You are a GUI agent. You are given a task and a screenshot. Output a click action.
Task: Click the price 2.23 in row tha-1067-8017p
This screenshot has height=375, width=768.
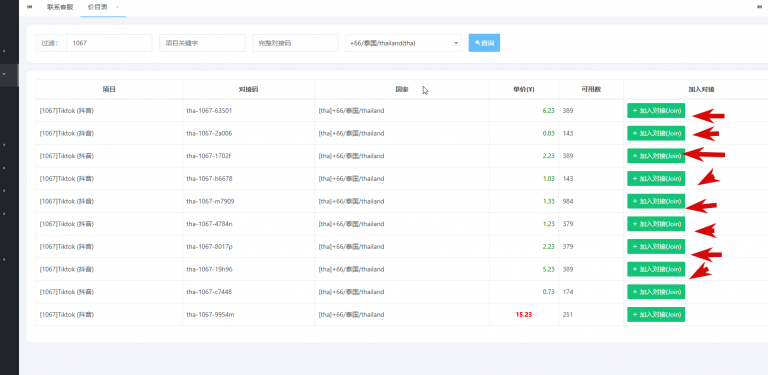(x=549, y=246)
